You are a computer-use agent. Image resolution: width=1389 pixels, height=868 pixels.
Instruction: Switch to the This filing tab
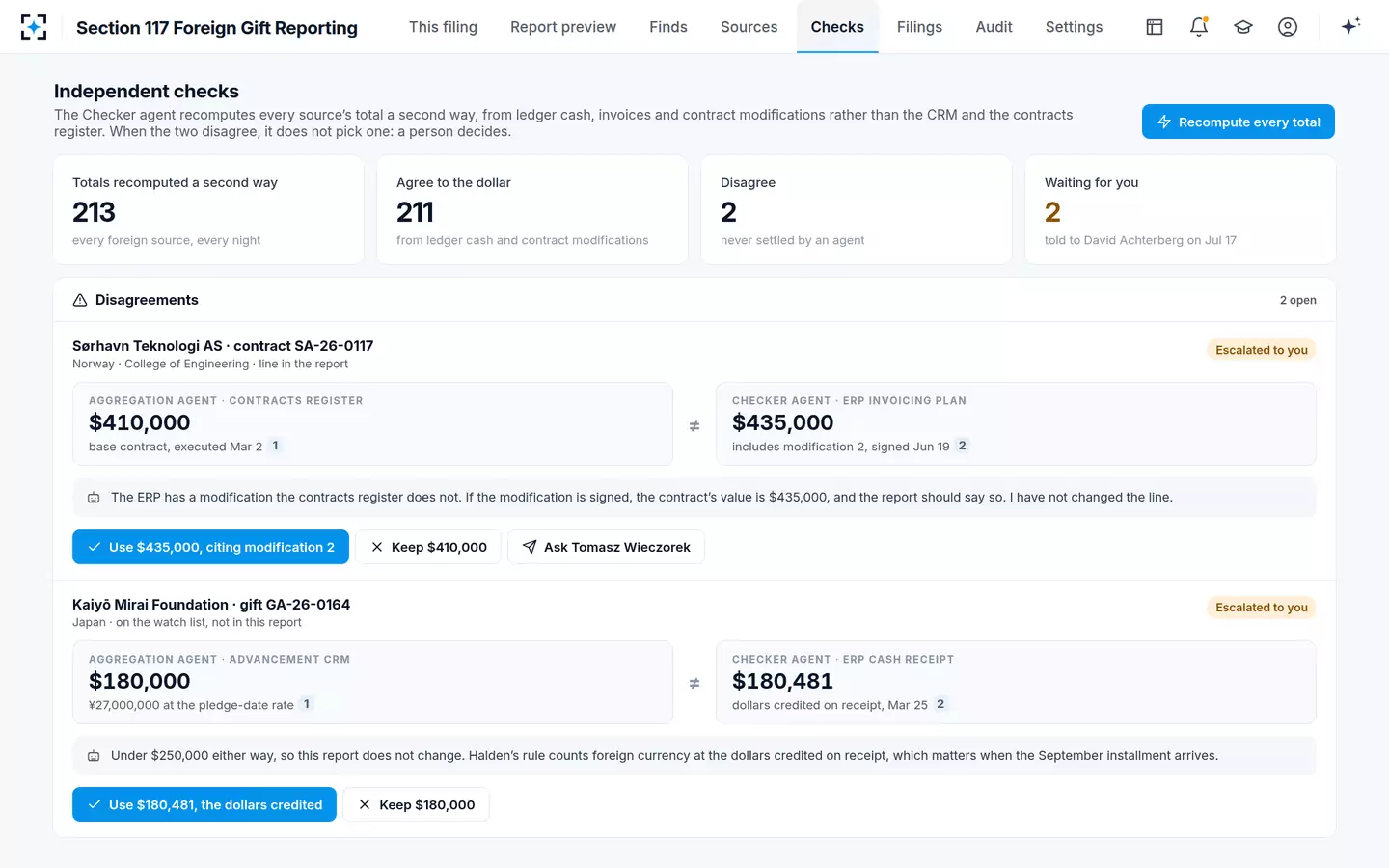(443, 27)
